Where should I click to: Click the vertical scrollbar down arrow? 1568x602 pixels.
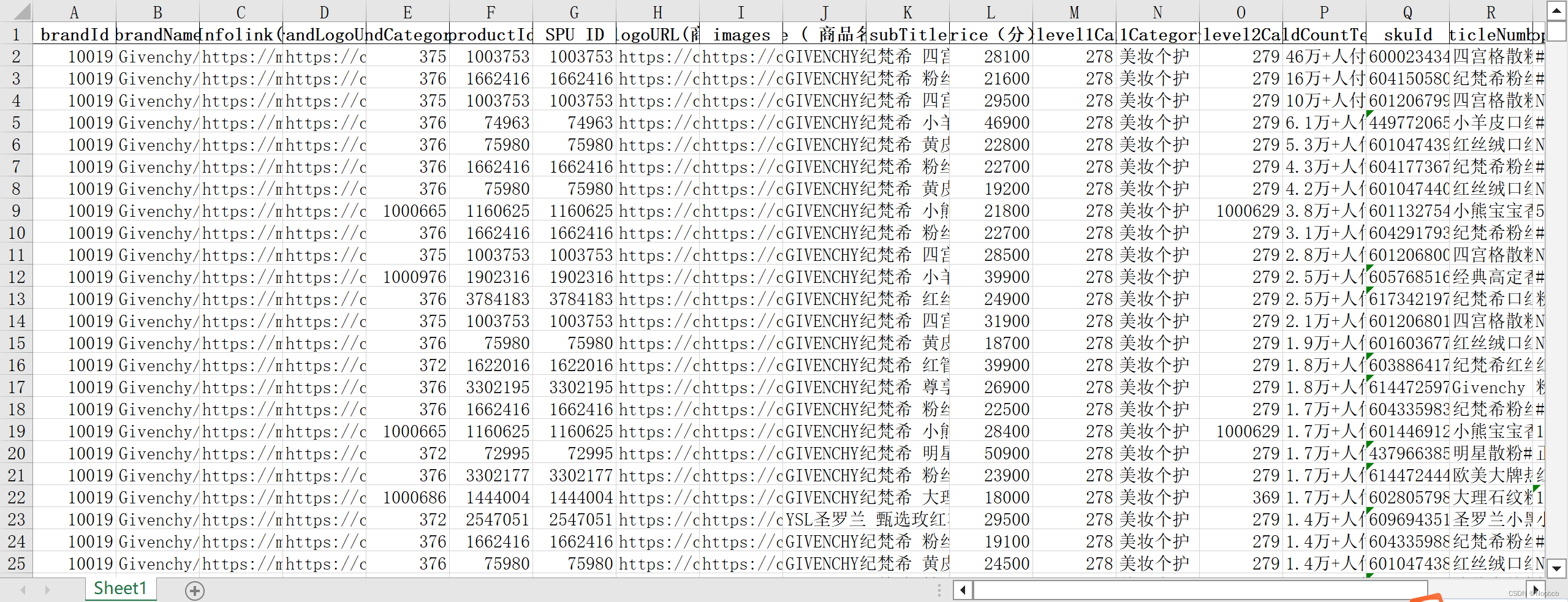[x=1557, y=568]
